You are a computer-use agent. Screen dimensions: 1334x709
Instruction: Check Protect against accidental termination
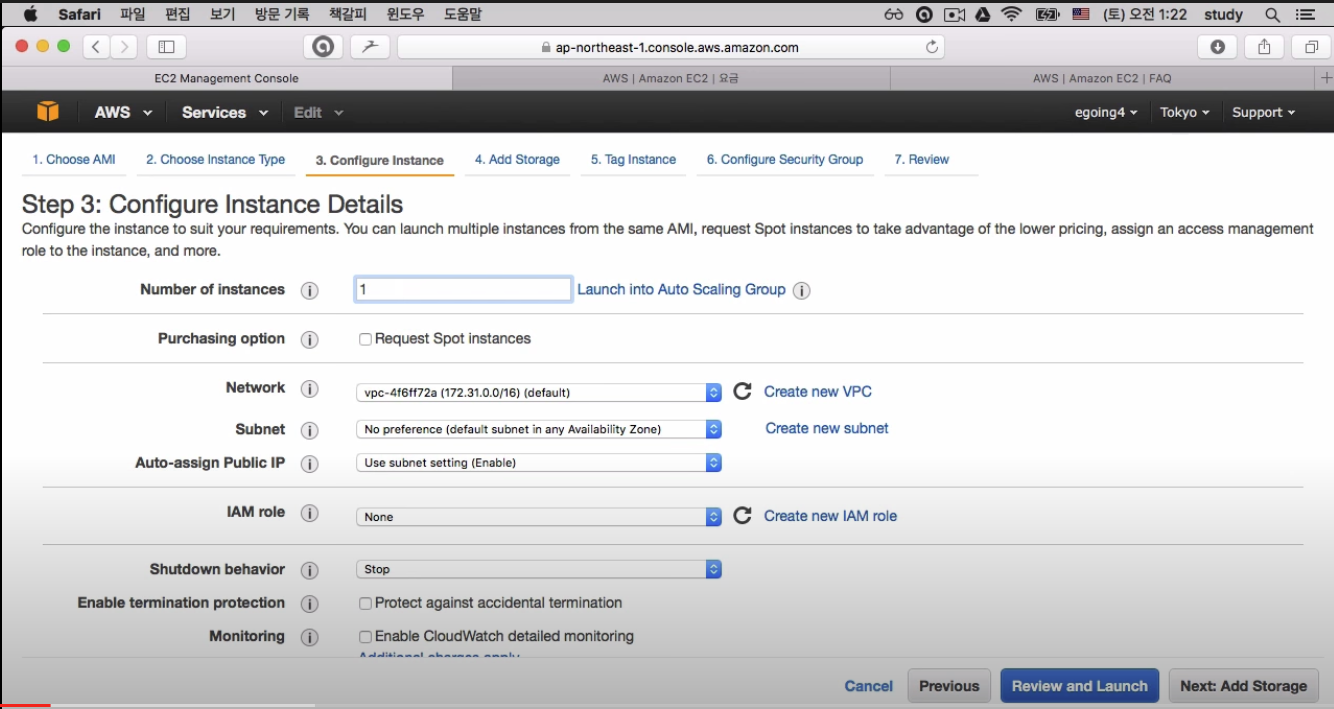[365, 603]
